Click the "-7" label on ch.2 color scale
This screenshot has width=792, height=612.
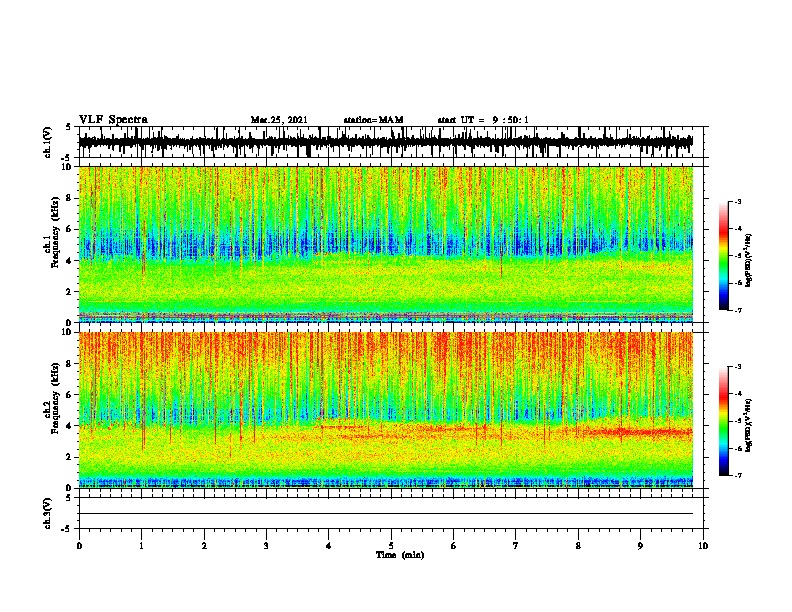click(737, 475)
